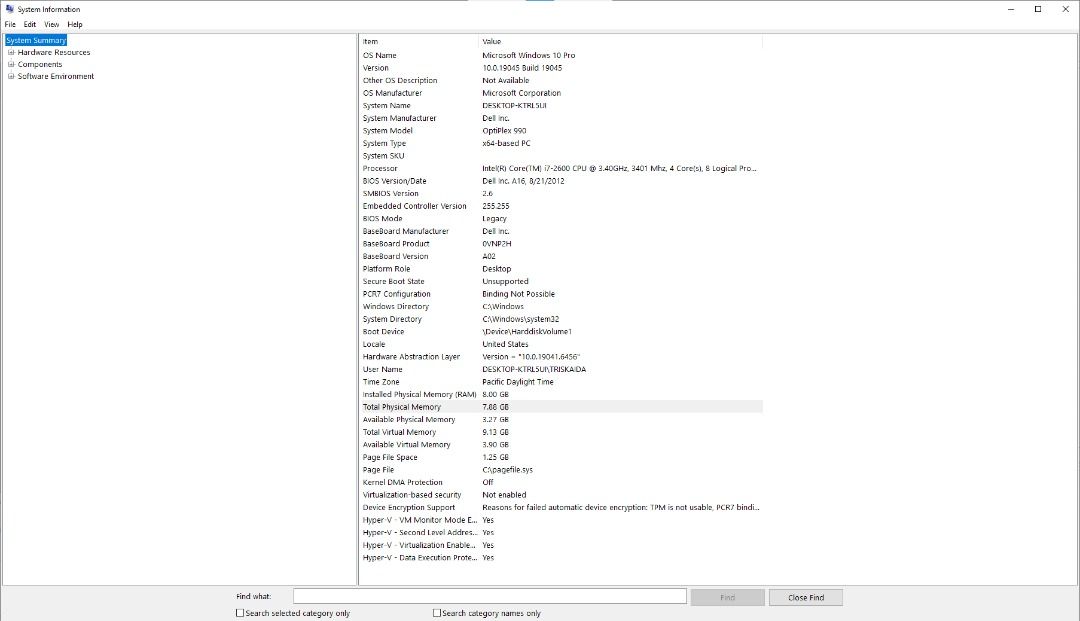The image size is (1080, 621).
Task: Select Device Encryption Support row
Action: 561,507
